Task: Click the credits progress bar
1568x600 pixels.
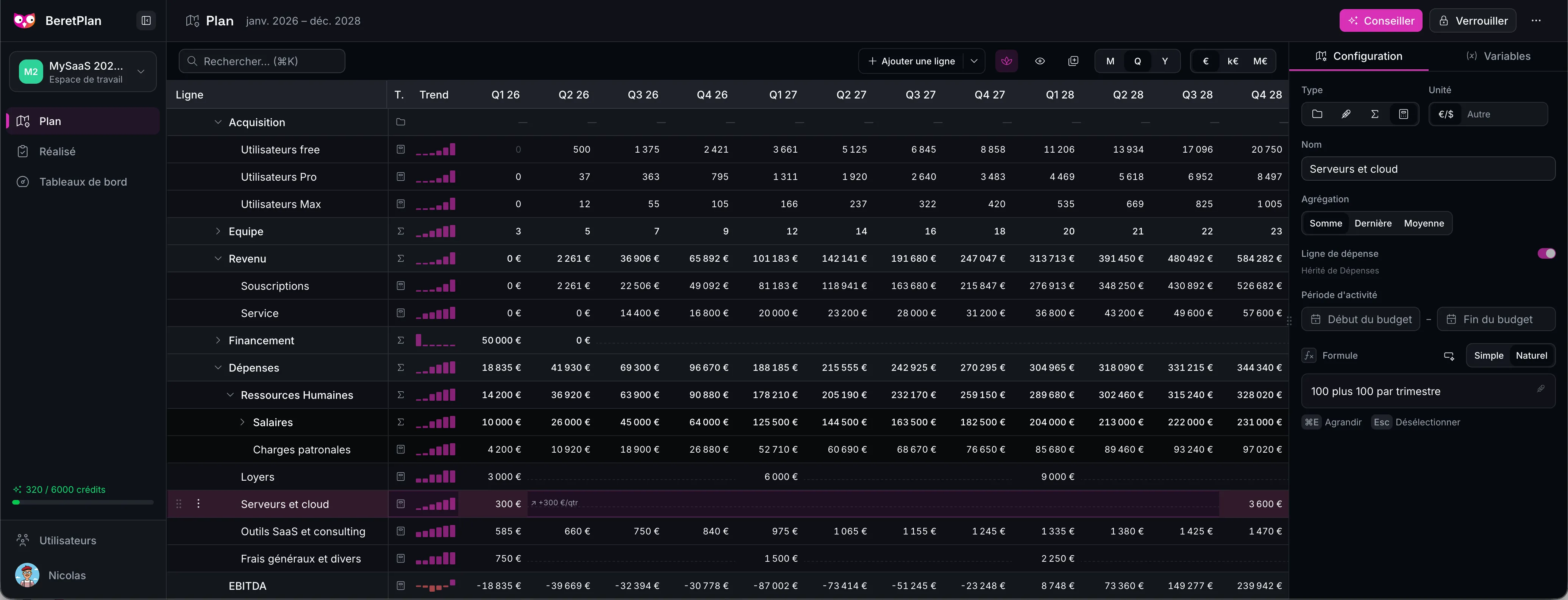Action: pos(83,503)
